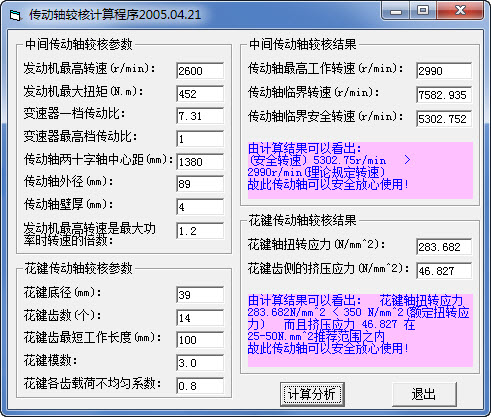The image size is (491, 417).
Task: Select the 变速器最高档传动比 field showing 1
Action: (x=200, y=139)
